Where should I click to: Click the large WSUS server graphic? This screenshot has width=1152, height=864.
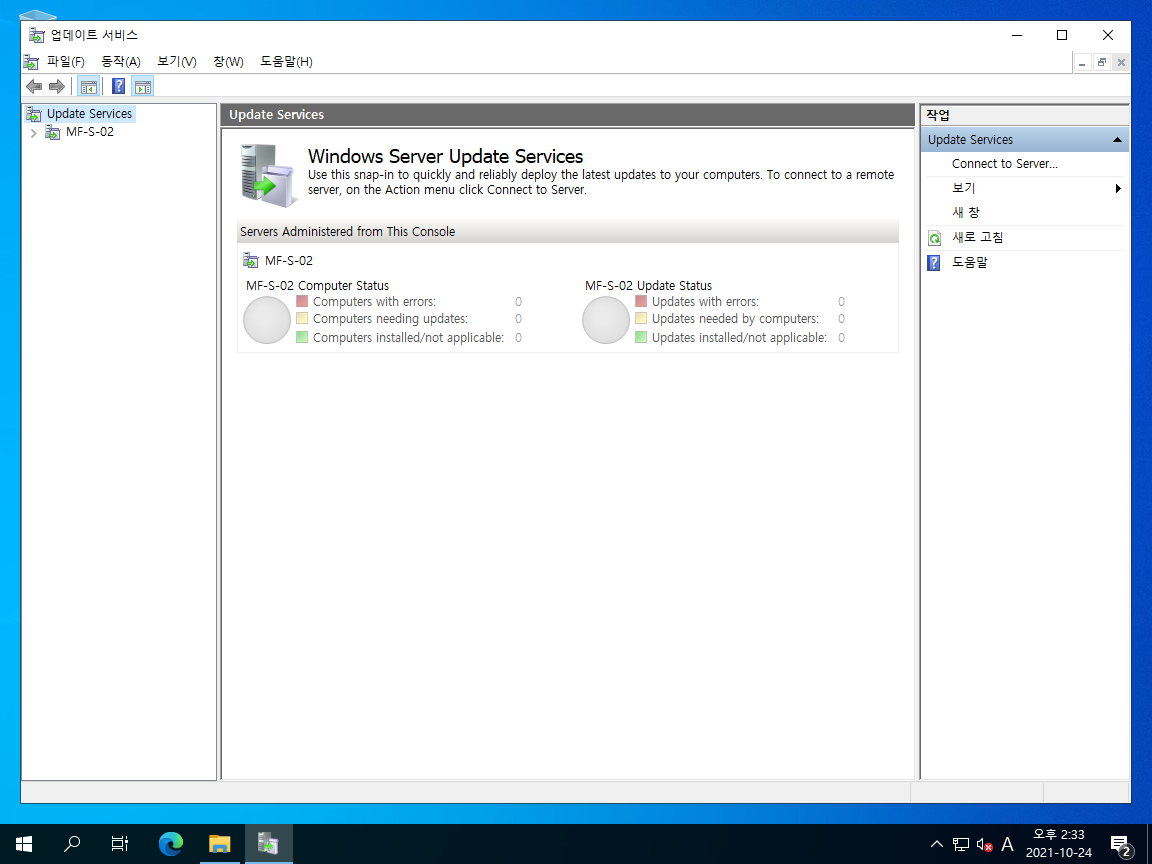tap(269, 176)
